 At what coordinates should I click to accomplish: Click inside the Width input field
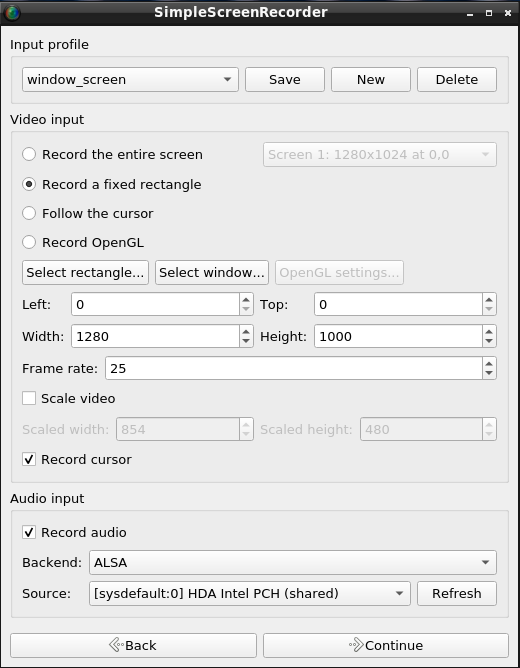[155, 336]
